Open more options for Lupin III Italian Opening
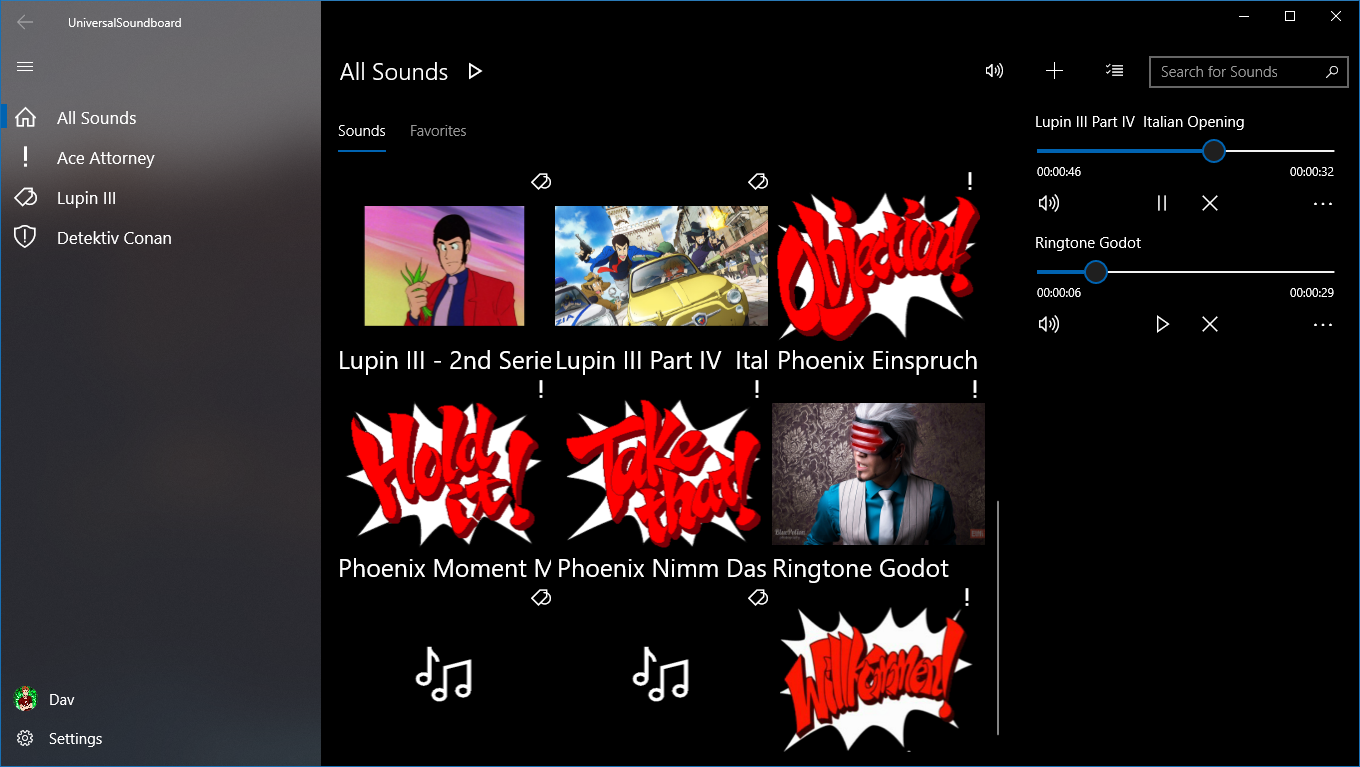This screenshot has height=767, width=1360. point(1323,204)
